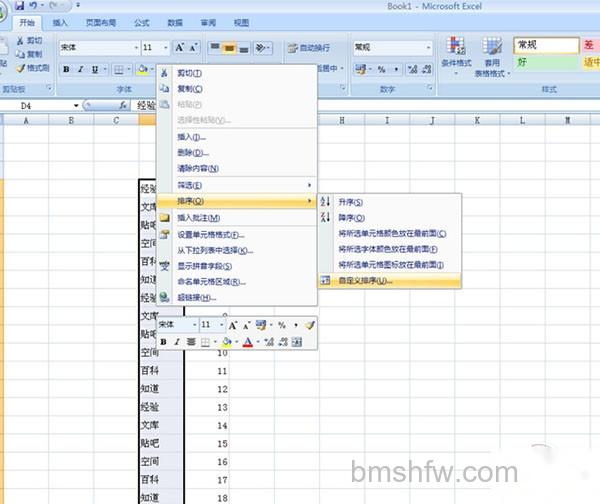This screenshot has width=600, height=504.
Task: Open the number format dropdown
Action: tap(429, 47)
